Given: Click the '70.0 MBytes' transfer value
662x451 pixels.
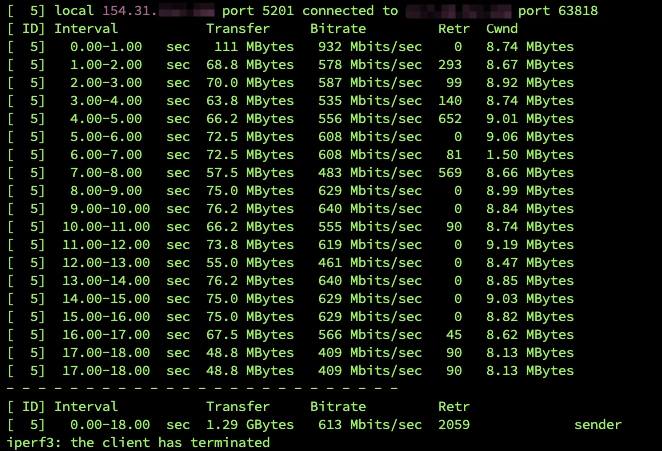Looking at the screenshot, I should coord(250,83).
